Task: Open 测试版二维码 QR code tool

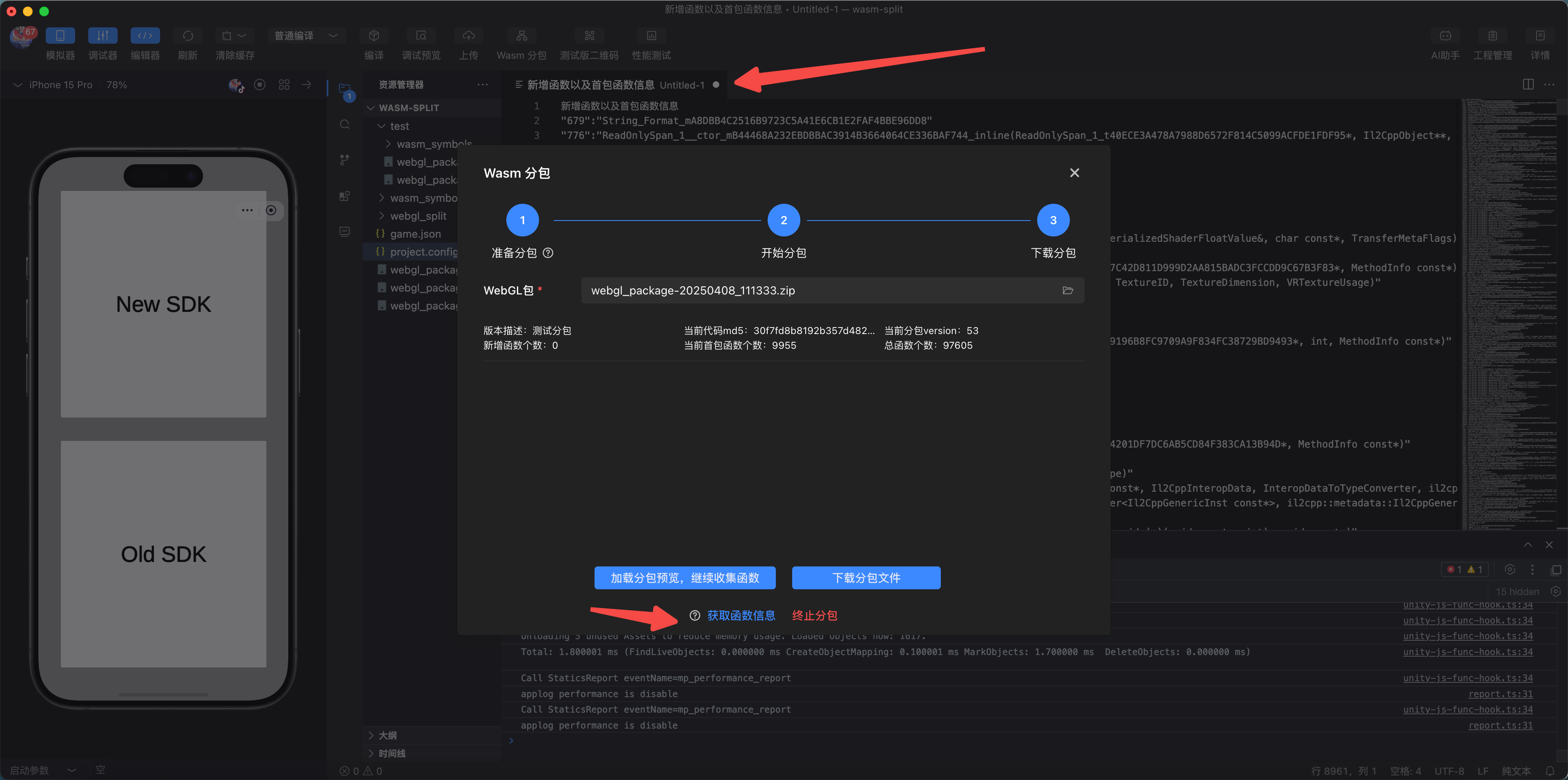Action: [588, 36]
